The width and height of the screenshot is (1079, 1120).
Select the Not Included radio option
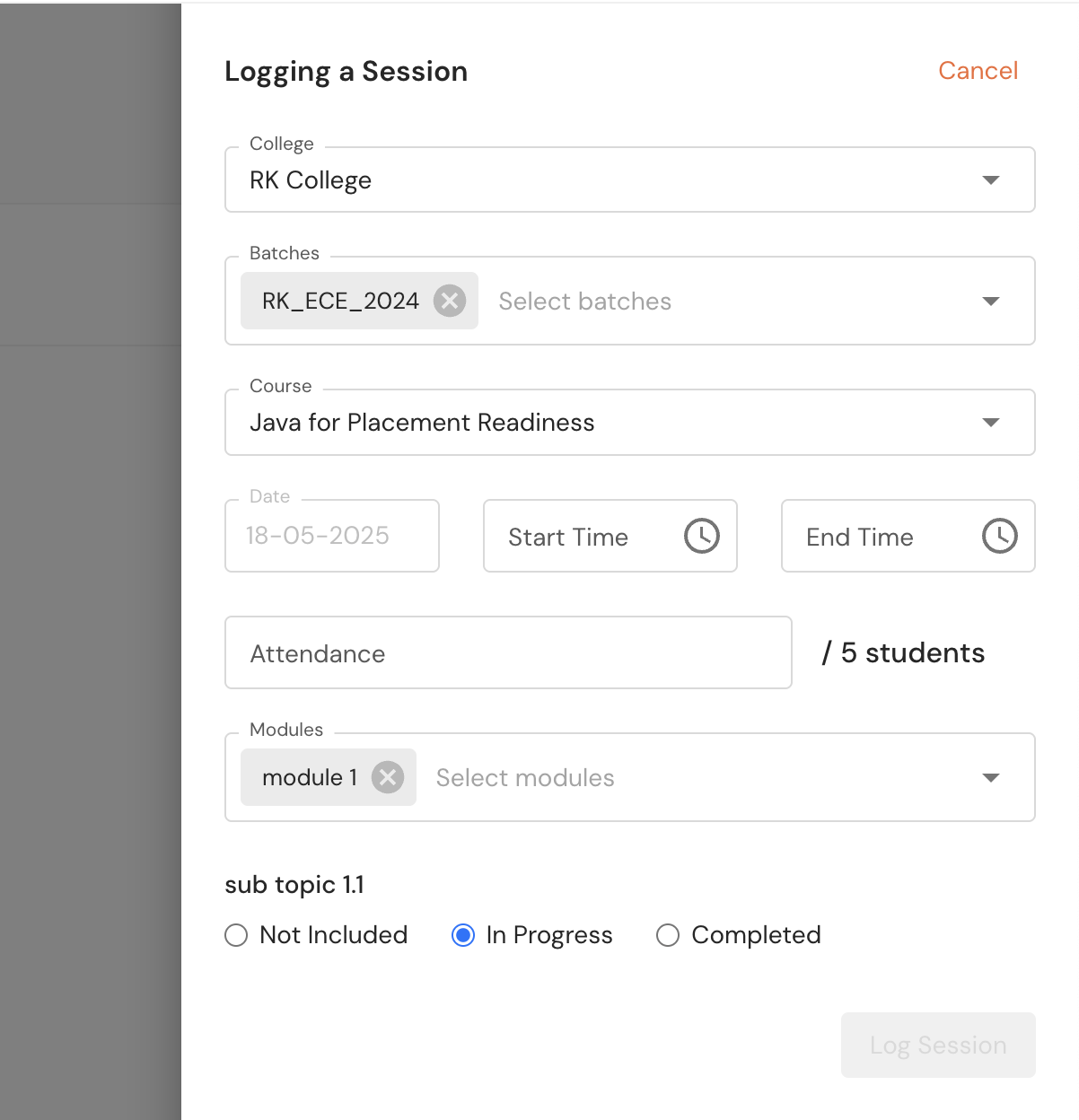click(236, 935)
